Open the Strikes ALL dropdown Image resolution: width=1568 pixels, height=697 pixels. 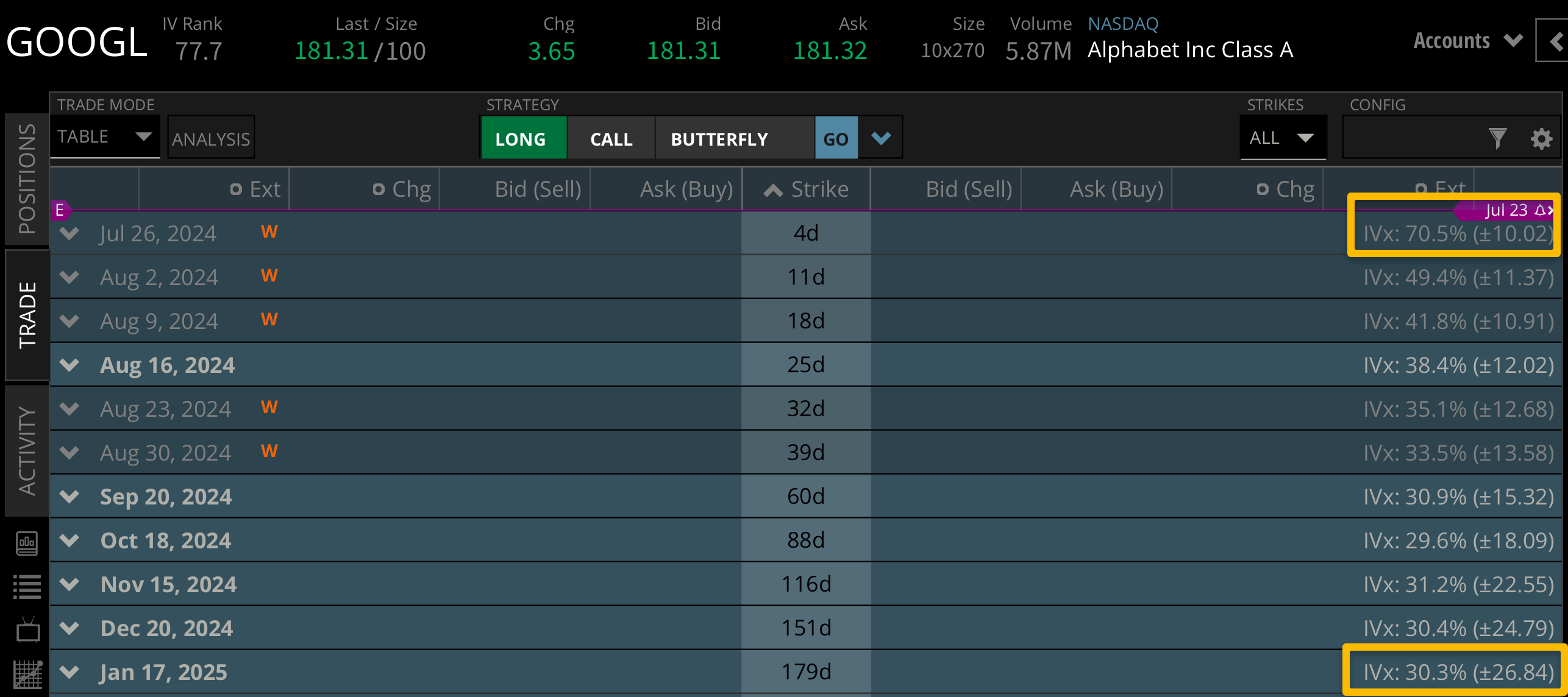pos(1282,138)
